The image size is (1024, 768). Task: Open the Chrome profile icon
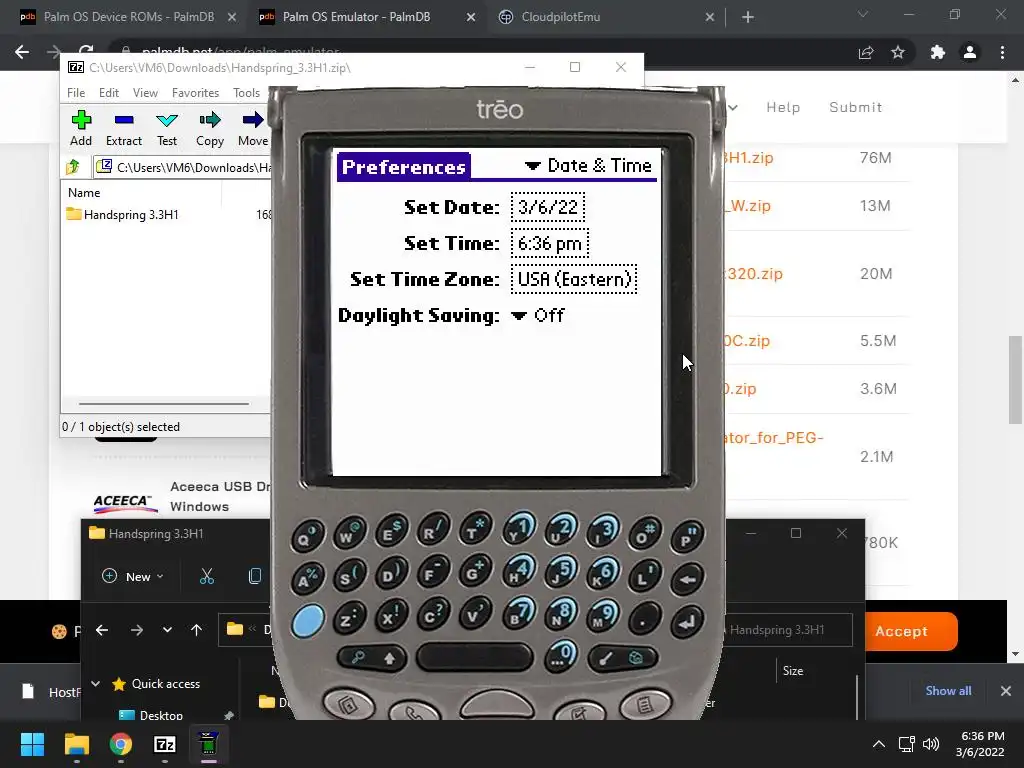tap(970, 52)
